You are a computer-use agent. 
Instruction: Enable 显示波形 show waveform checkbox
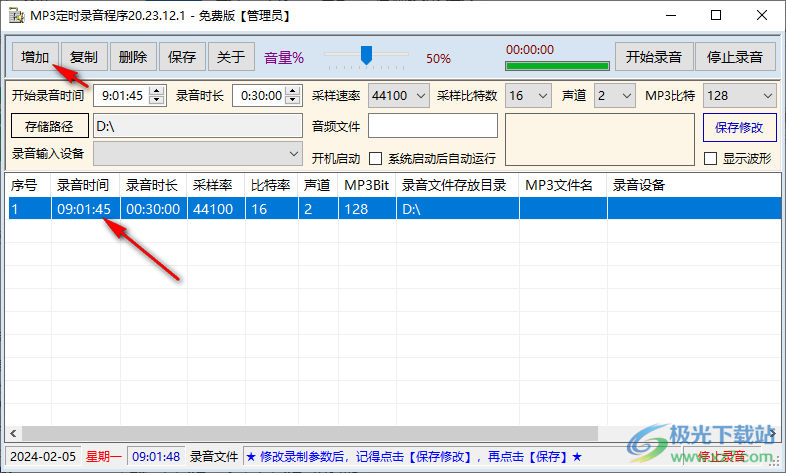pos(710,159)
